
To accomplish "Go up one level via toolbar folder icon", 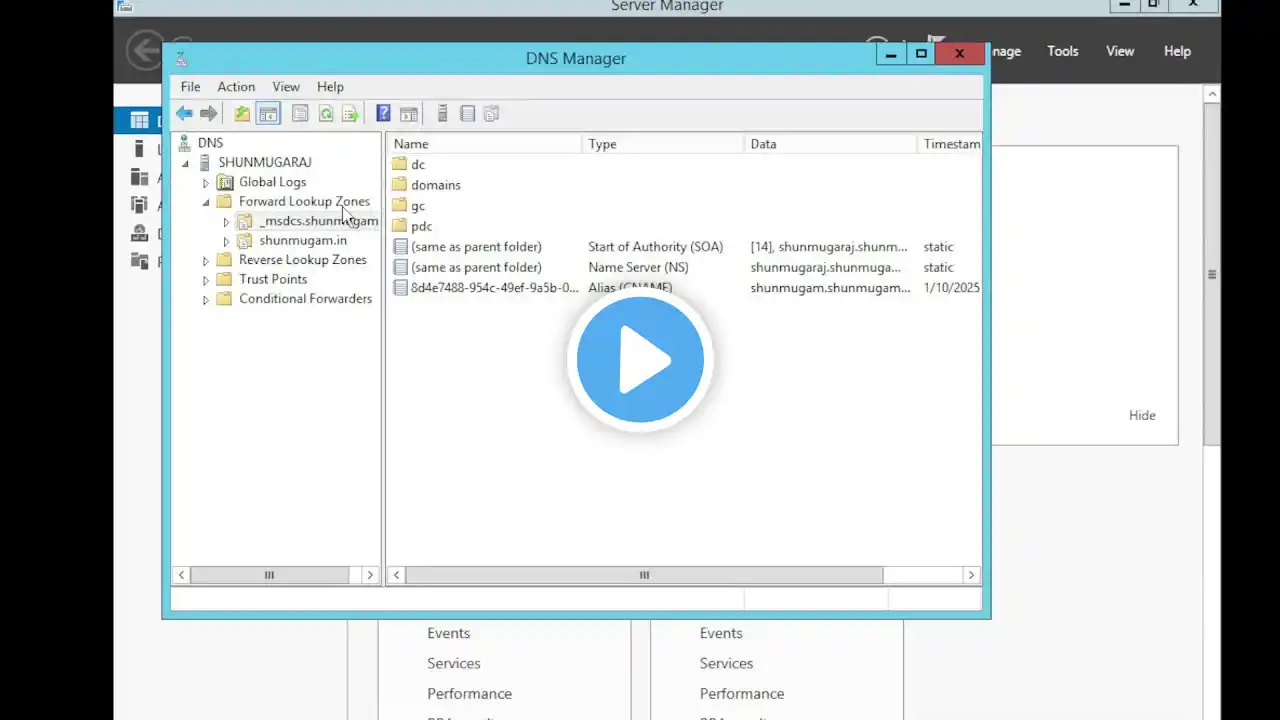I will coord(242,114).
